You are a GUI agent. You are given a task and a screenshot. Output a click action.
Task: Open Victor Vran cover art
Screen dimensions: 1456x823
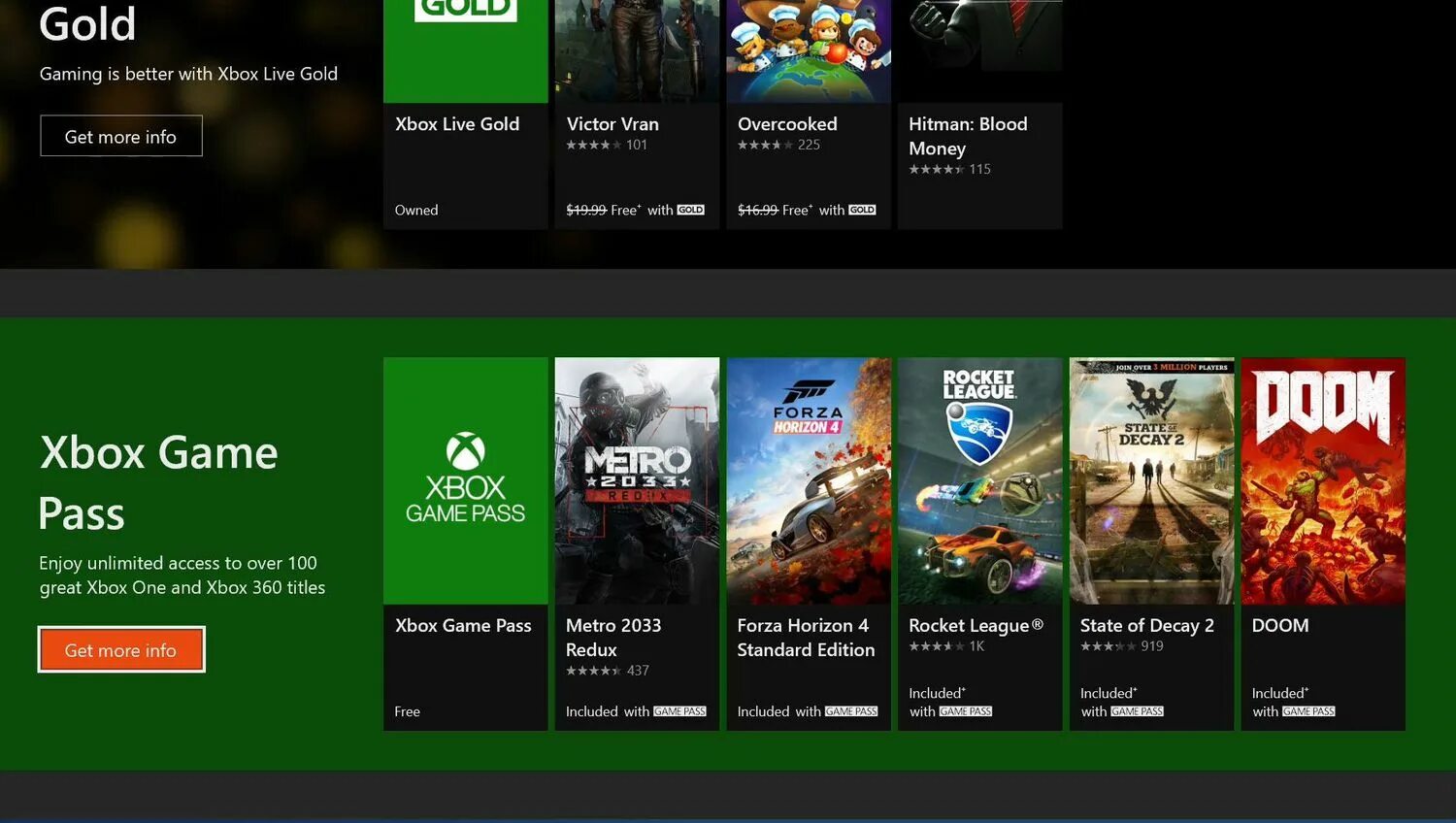[x=637, y=50]
